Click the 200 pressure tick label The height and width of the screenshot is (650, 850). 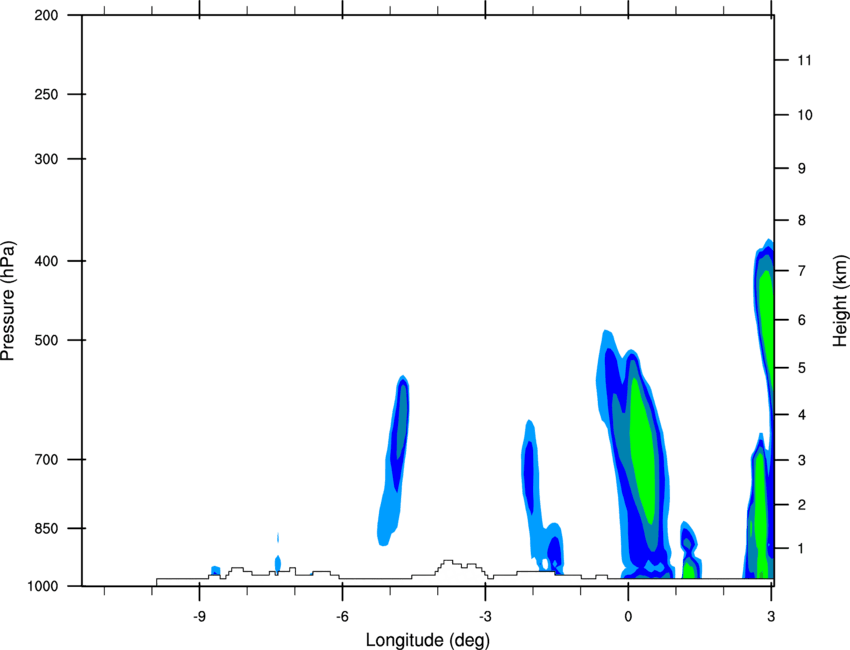[46, 15]
